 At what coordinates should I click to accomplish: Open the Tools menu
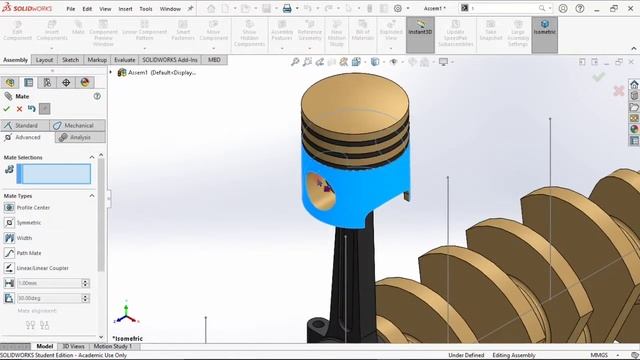coord(146,9)
